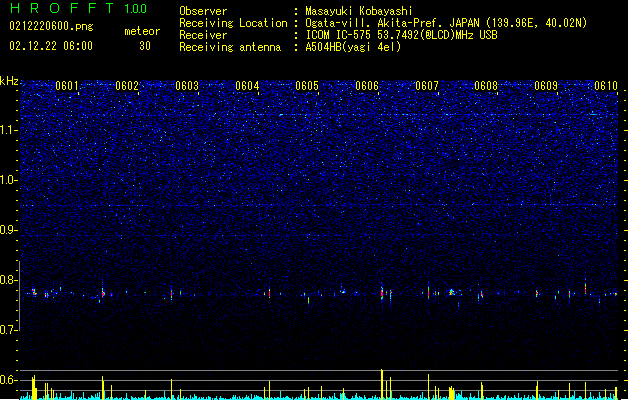The height and width of the screenshot is (400, 629).
Task: Click the 0605 time marker
Action: coord(307,86)
